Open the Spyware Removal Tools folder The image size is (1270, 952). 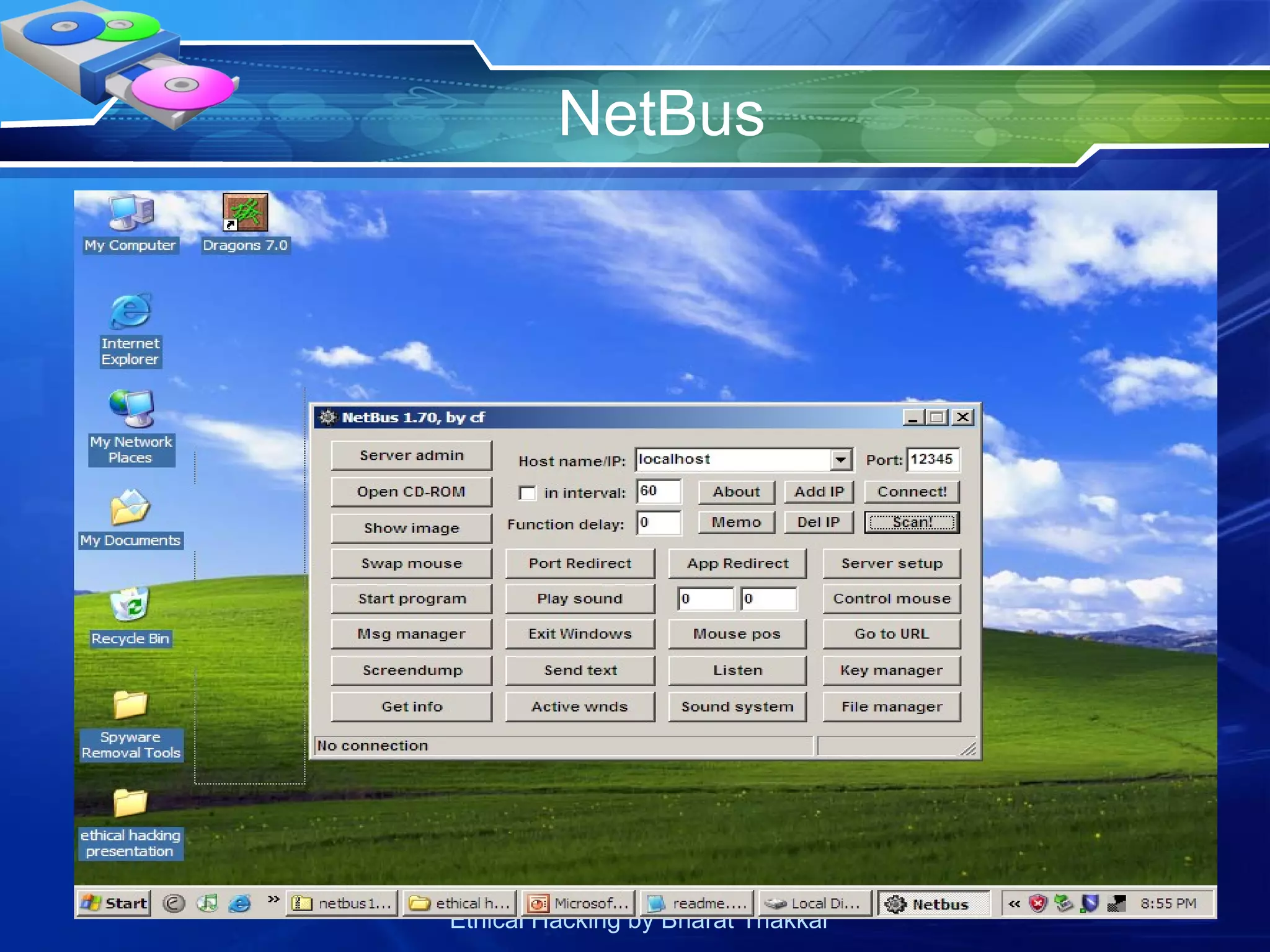pyautogui.click(x=130, y=705)
